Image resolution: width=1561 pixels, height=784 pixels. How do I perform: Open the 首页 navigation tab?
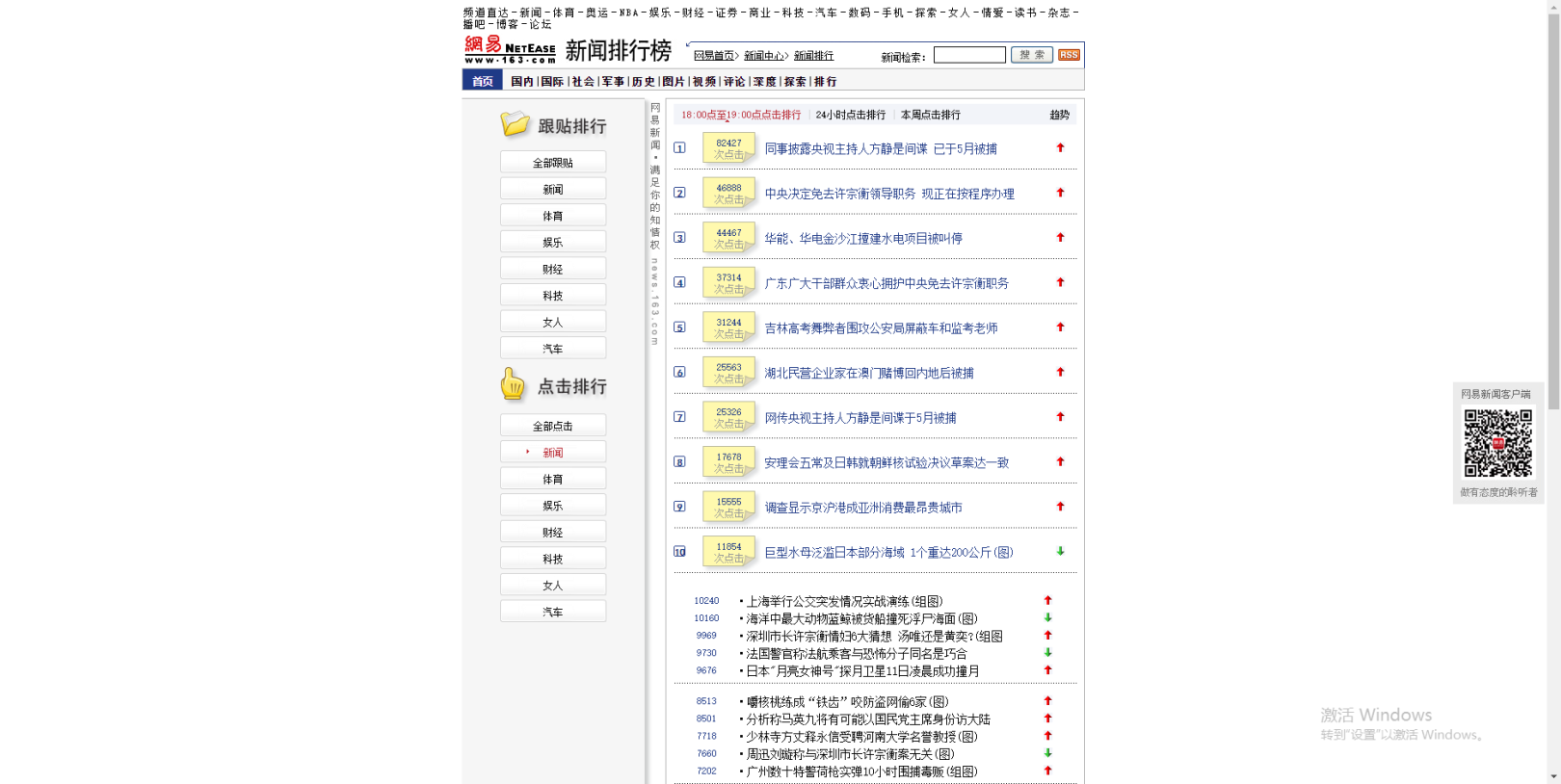pos(483,82)
